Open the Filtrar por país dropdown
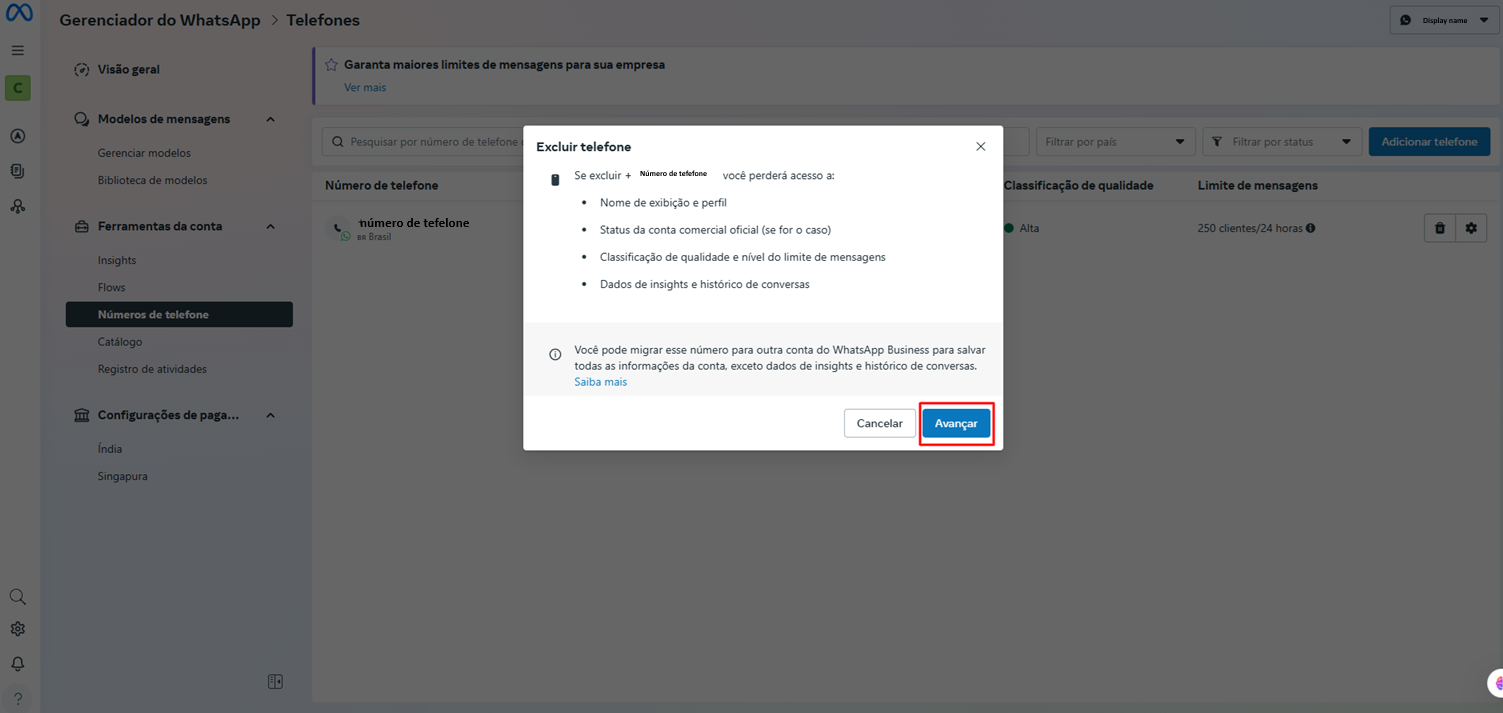The width and height of the screenshot is (1503, 713). click(x=1115, y=142)
